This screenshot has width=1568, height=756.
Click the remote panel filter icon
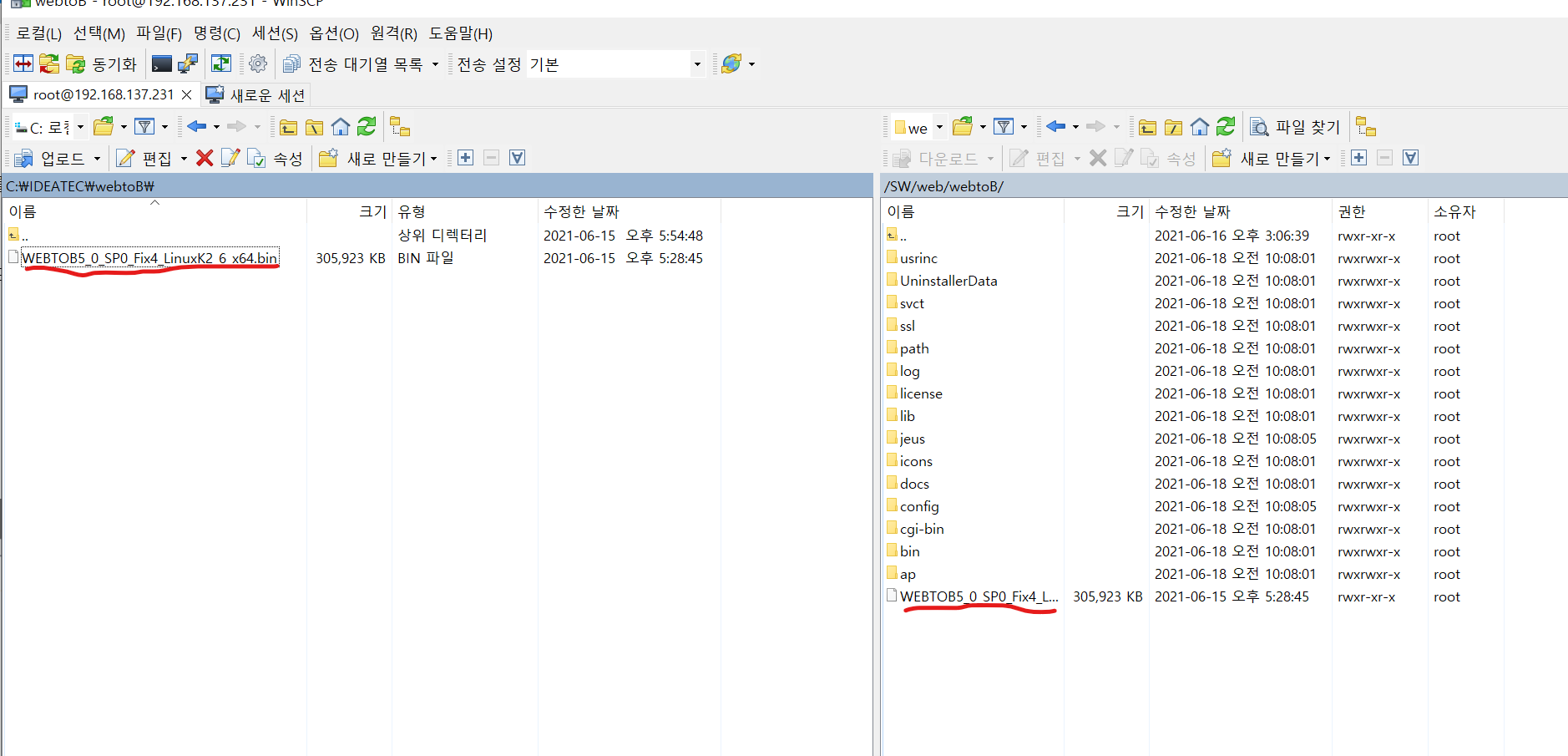click(x=1004, y=126)
